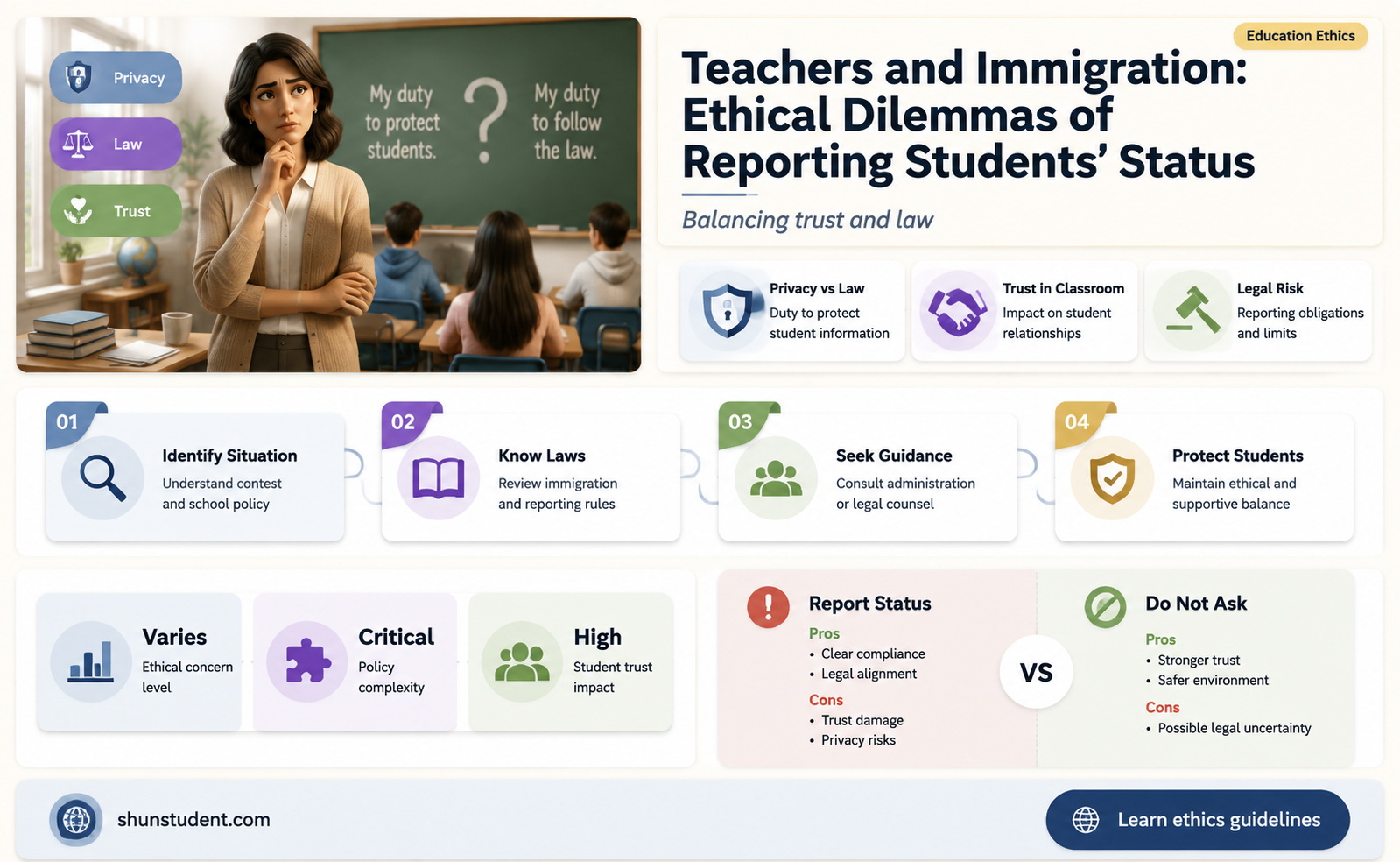1400x862 pixels.
Task: Click the red exclamation icon for Report Status
Action: coord(768,606)
